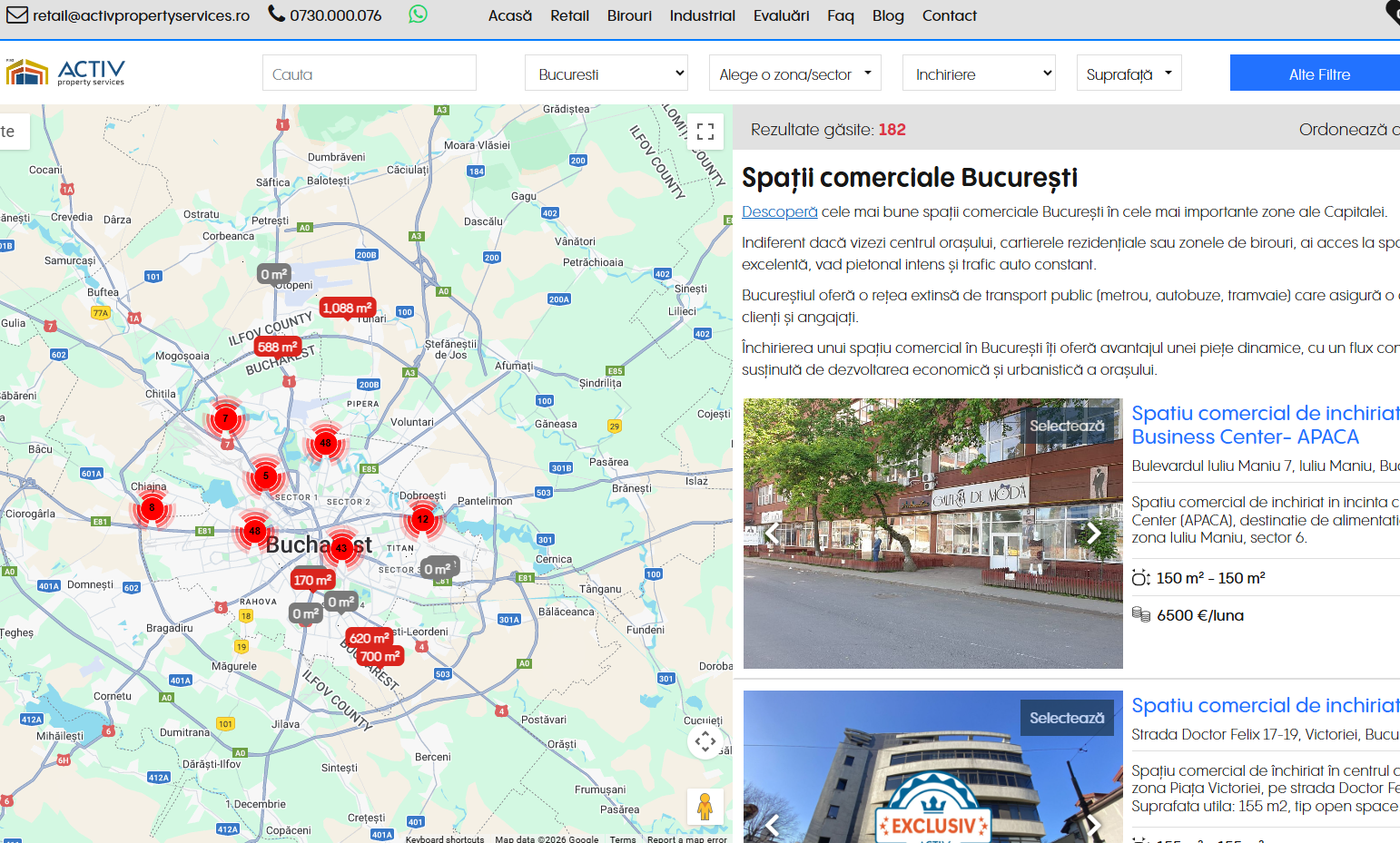Screen dimensions: 1400x843
Task: Click the ACTIV property services logo
Action: pos(65,73)
